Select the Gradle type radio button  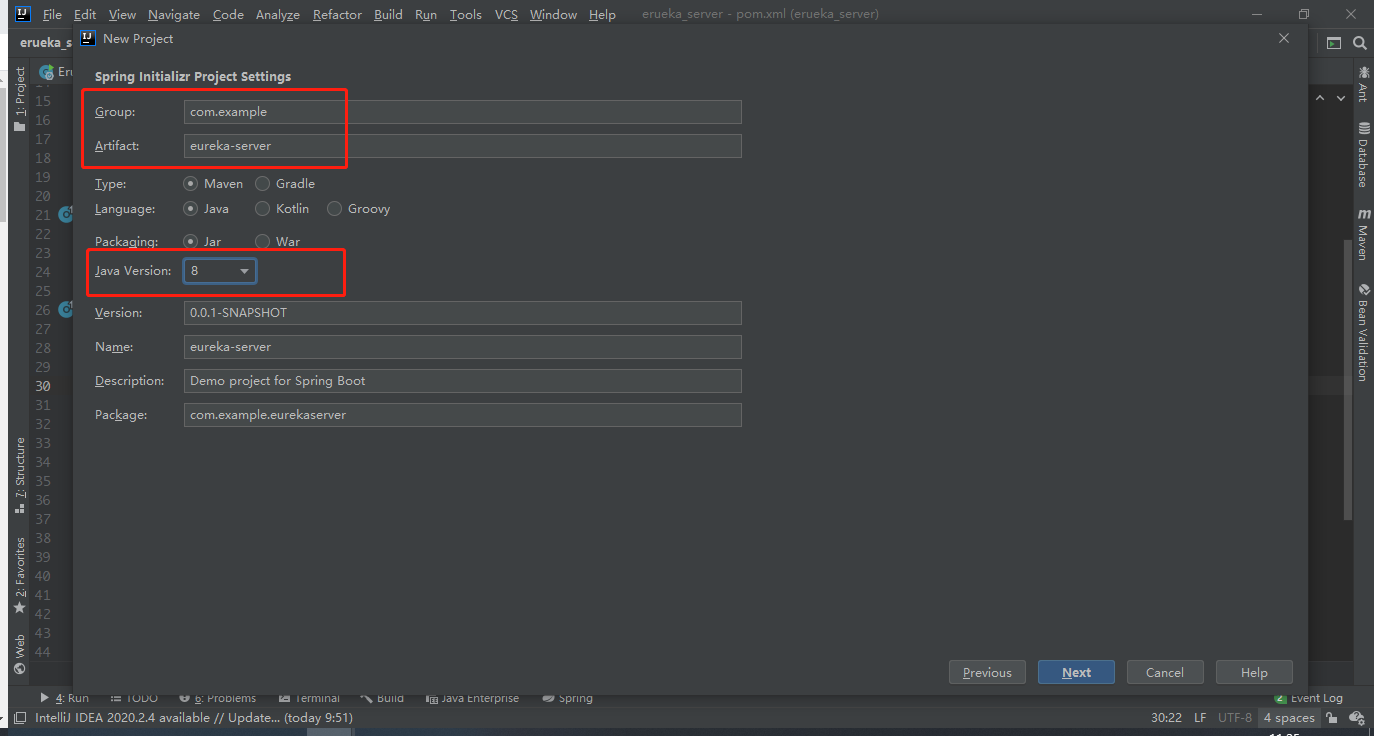[x=262, y=184]
